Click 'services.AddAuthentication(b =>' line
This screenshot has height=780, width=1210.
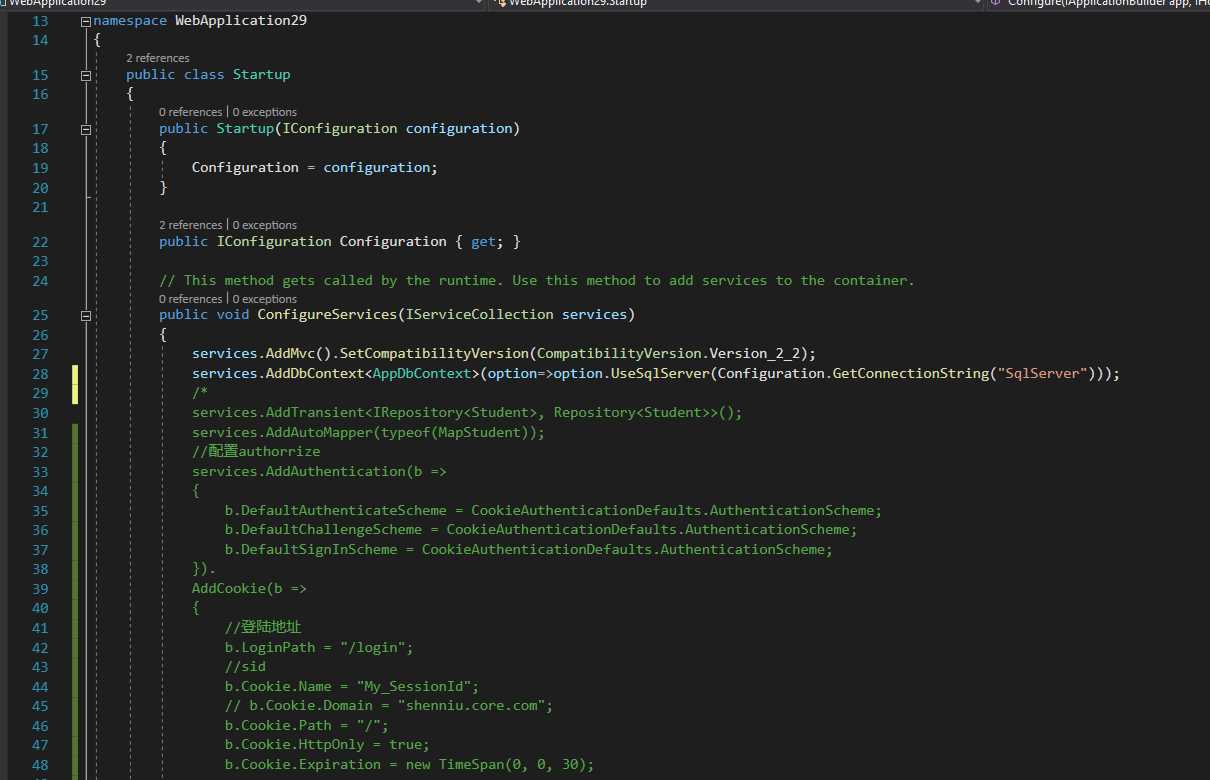click(x=319, y=472)
